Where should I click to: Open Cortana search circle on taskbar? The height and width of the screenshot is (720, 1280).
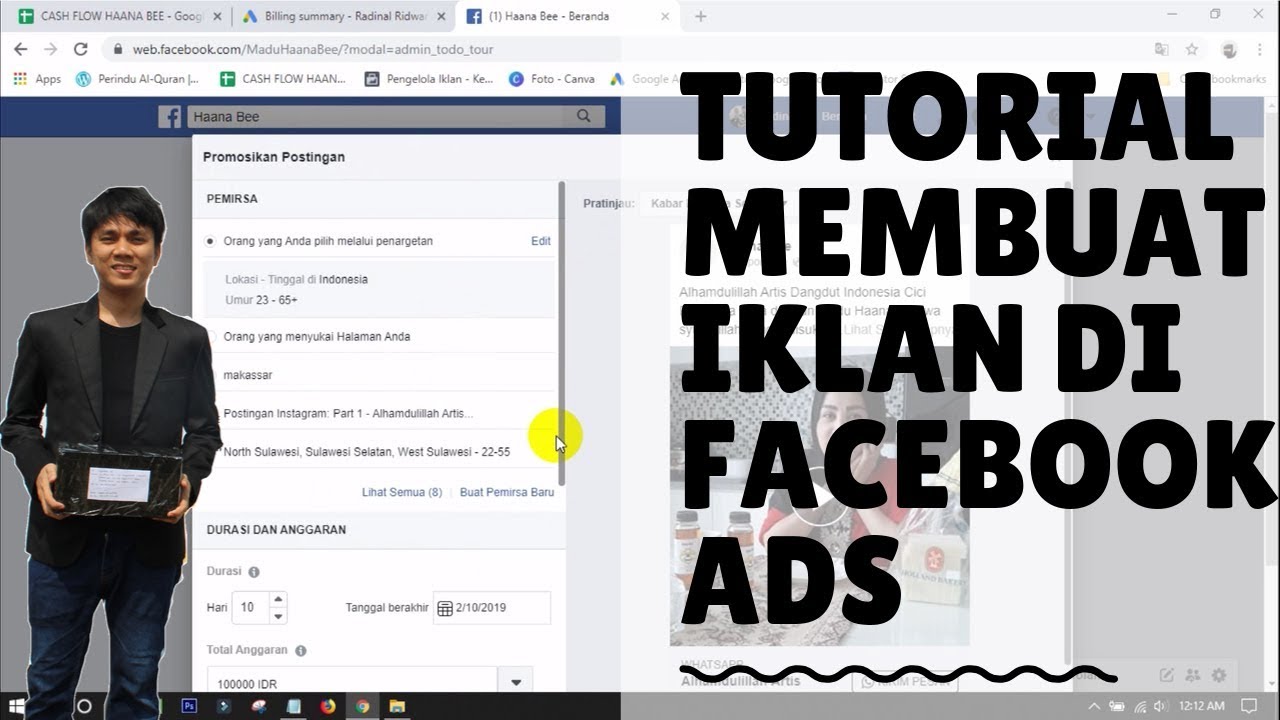coord(84,706)
